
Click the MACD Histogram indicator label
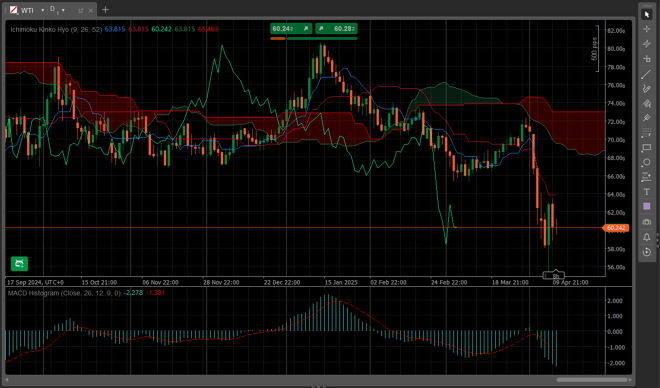(x=64, y=293)
